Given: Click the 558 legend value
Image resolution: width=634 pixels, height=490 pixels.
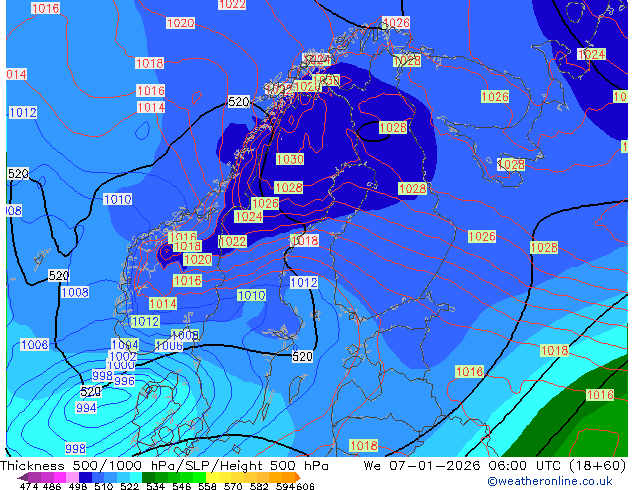Looking at the screenshot, I should click(x=207, y=486).
